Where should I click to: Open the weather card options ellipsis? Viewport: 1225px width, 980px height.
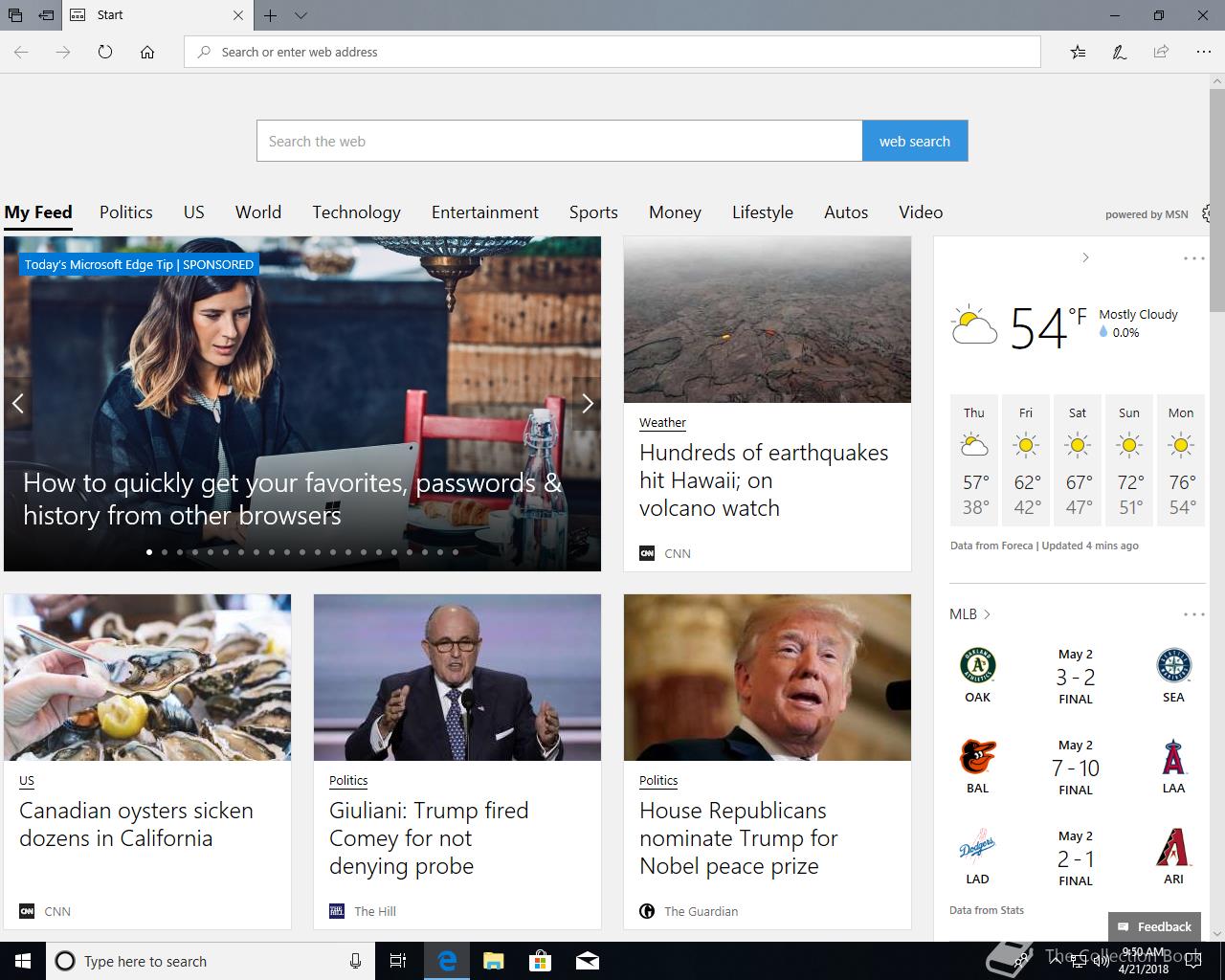(x=1193, y=258)
